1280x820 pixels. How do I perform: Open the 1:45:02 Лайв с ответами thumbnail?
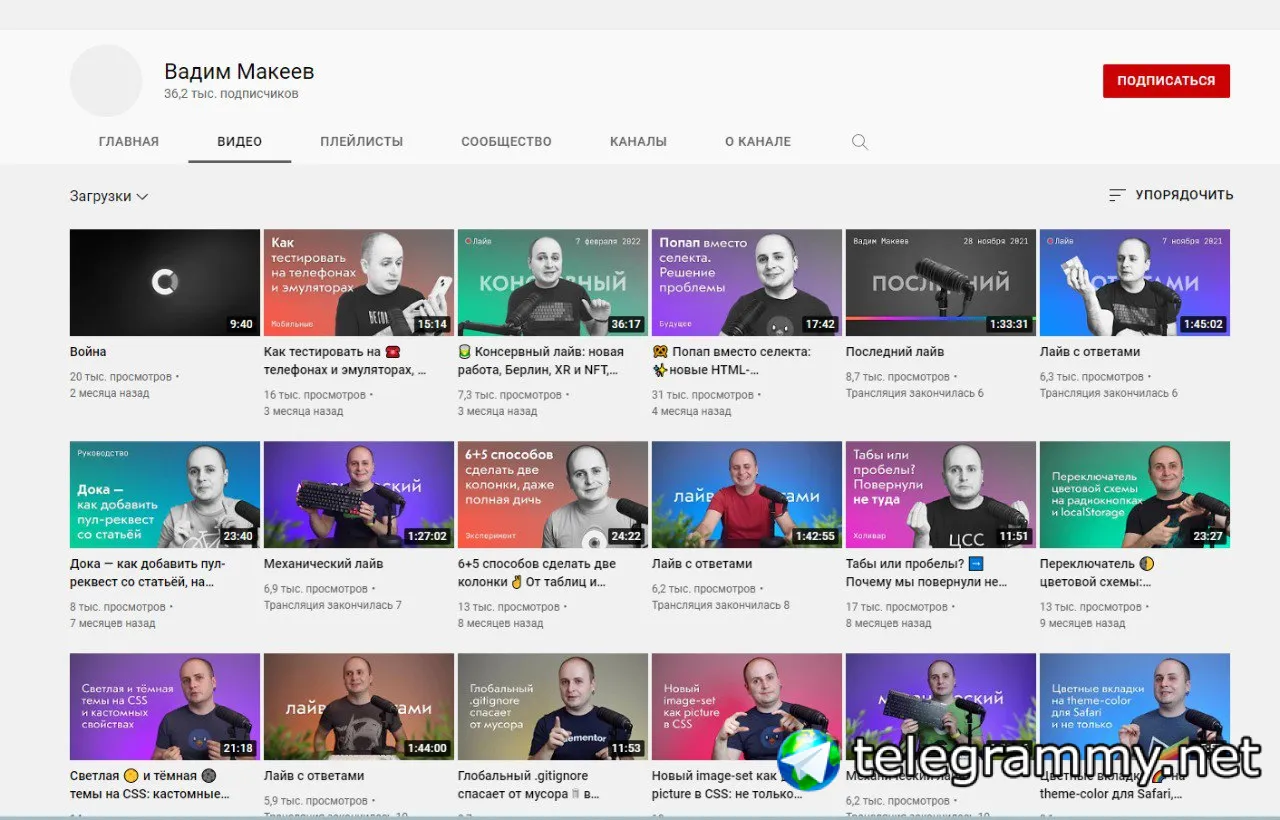pyautogui.click(x=1135, y=283)
